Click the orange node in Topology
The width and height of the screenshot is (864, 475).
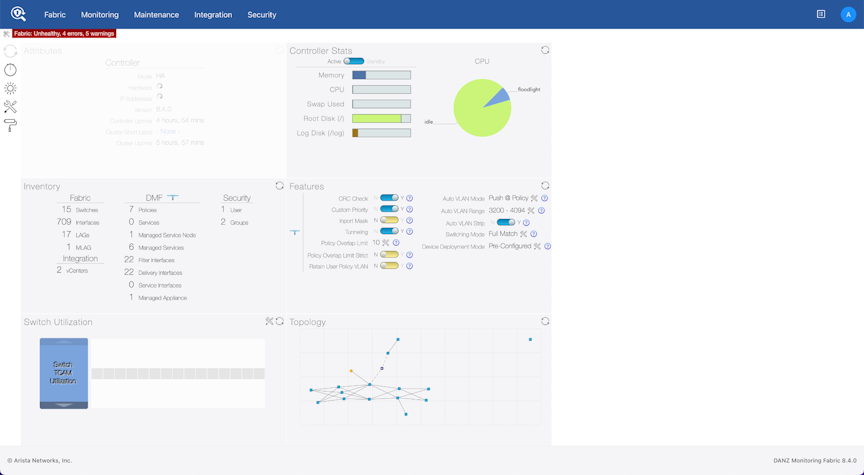[351, 371]
